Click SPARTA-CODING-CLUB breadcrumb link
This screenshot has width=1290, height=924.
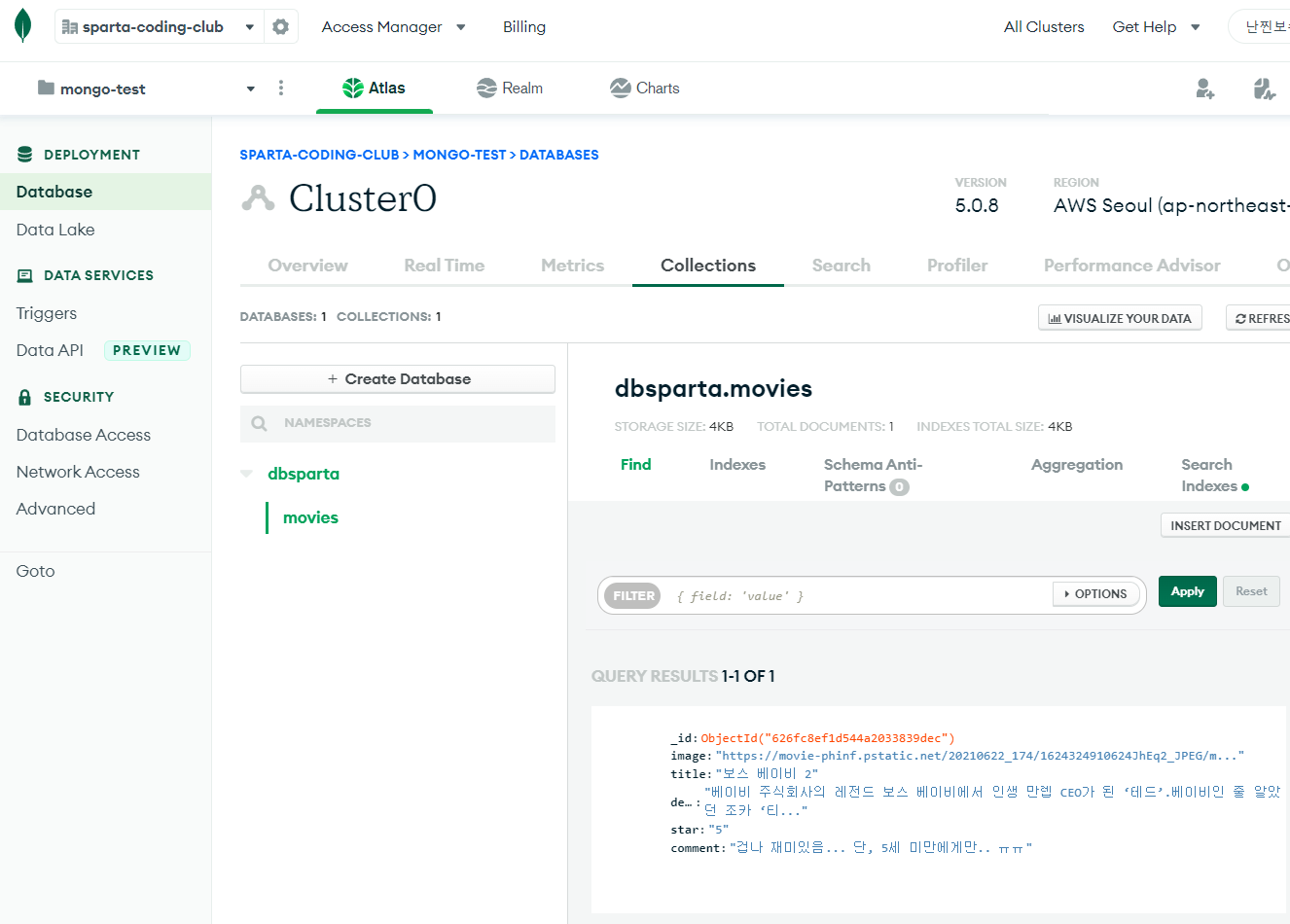319,155
